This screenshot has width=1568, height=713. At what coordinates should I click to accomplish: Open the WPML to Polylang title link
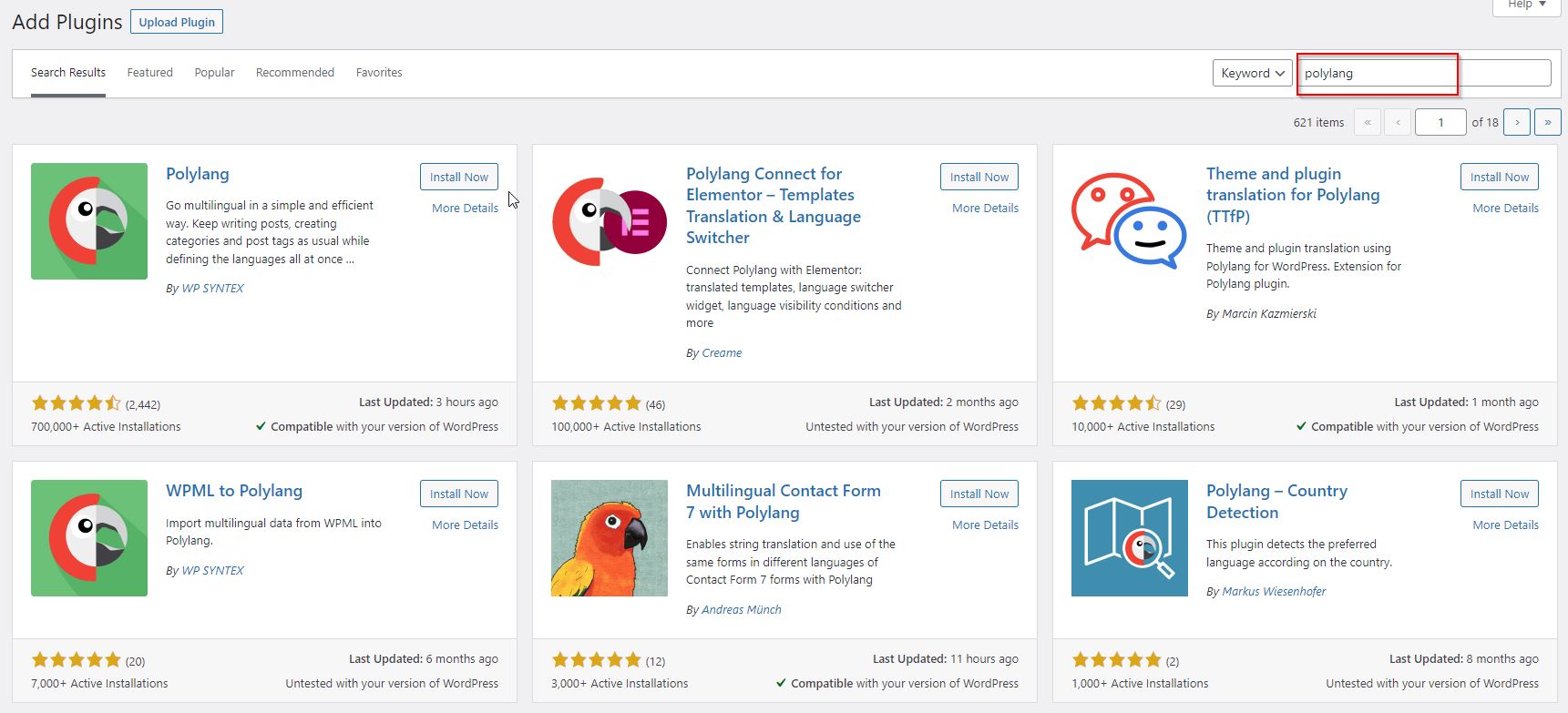tap(234, 491)
